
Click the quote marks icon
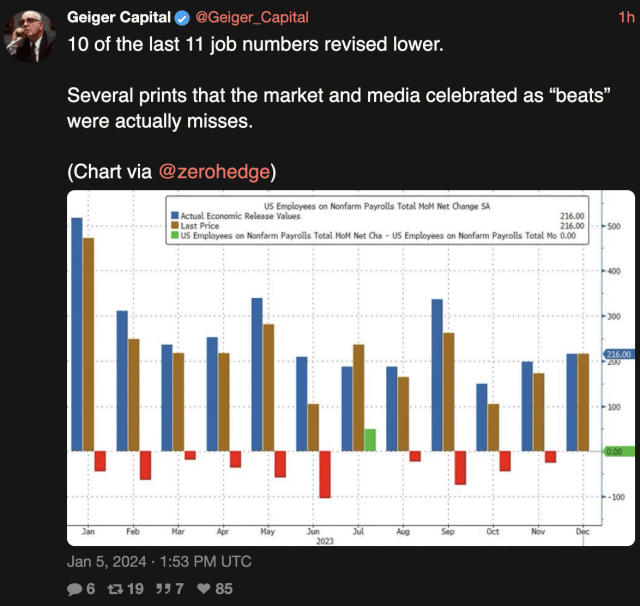point(163,588)
